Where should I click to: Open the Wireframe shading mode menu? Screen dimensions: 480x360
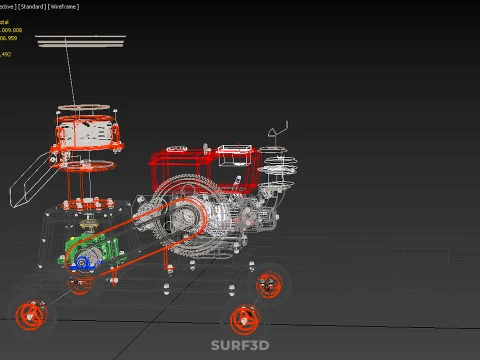click(x=63, y=7)
